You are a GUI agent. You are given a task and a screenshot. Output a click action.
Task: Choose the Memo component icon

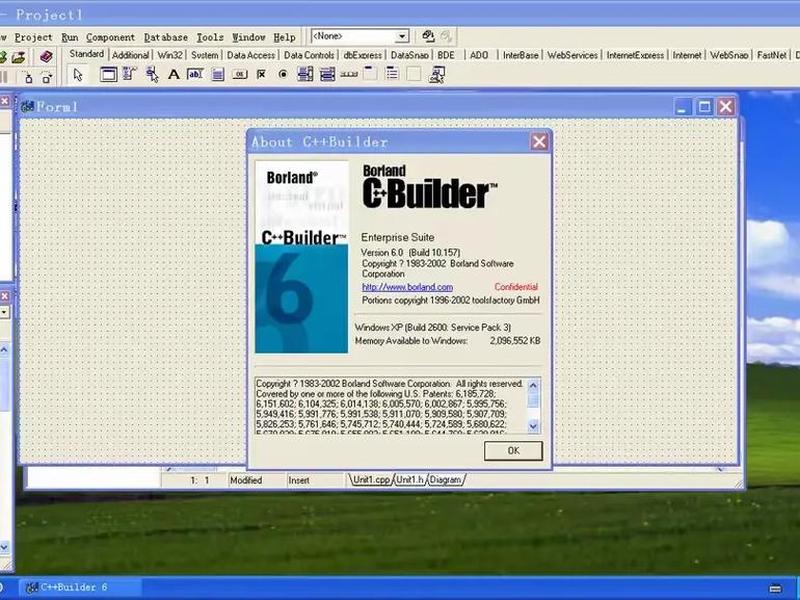(218, 74)
